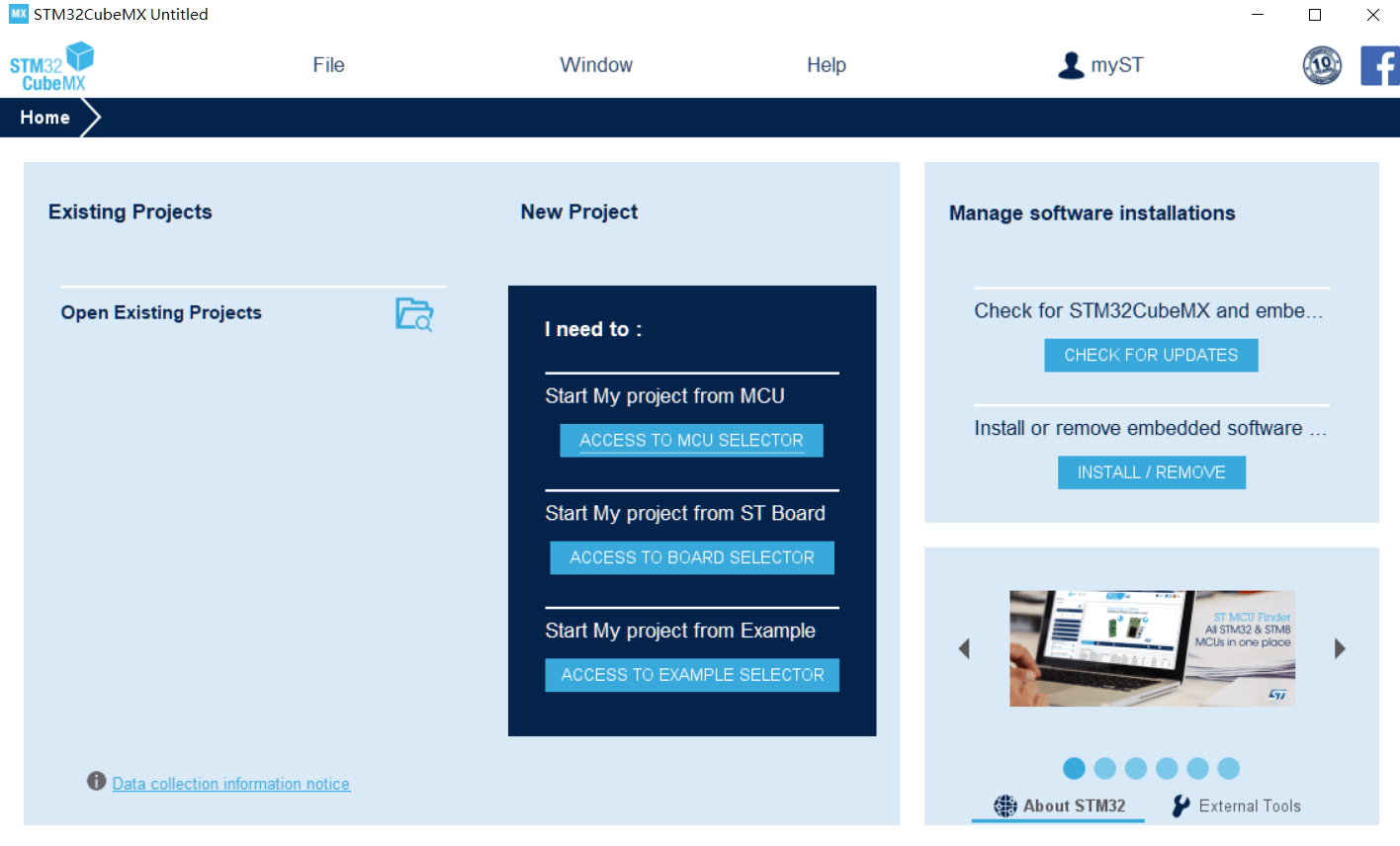Open the Window menu
This screenshot has height=846, width=1400.
[596, 65]
